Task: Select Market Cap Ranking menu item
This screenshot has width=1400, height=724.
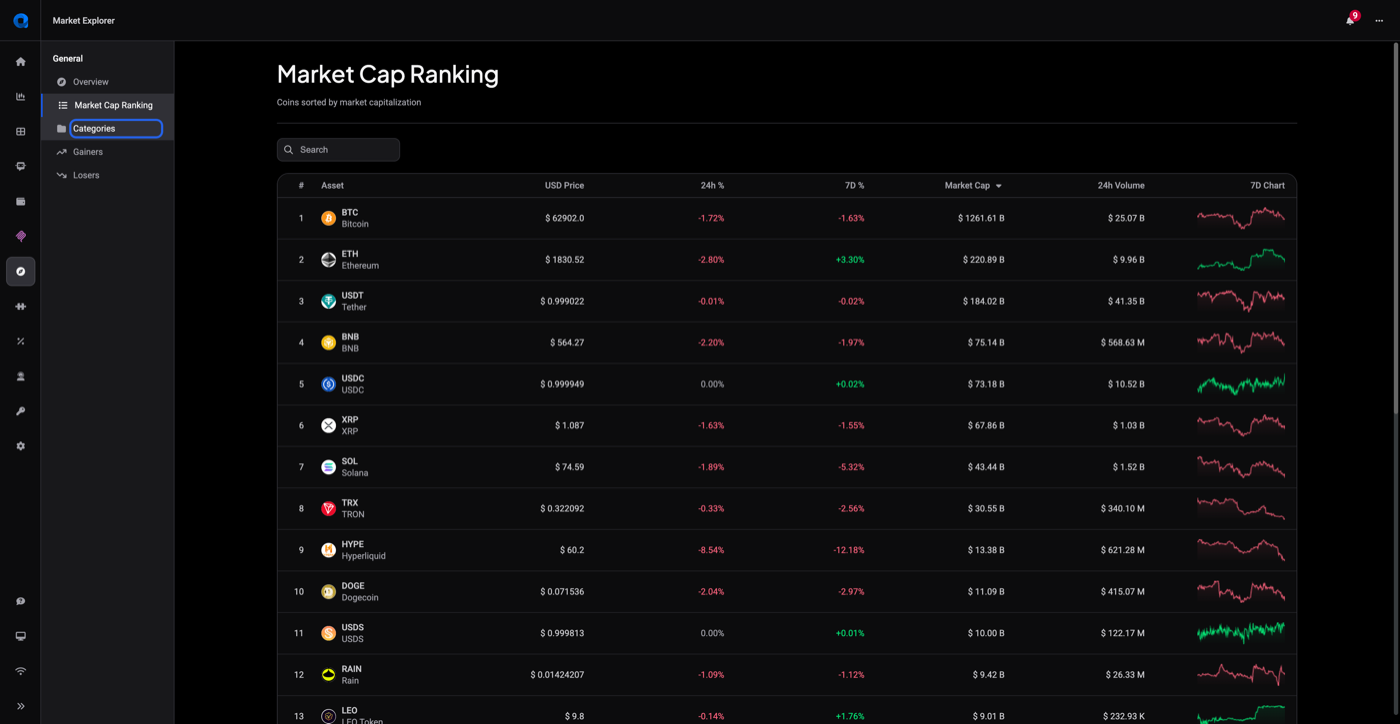Action: [107, 105]
